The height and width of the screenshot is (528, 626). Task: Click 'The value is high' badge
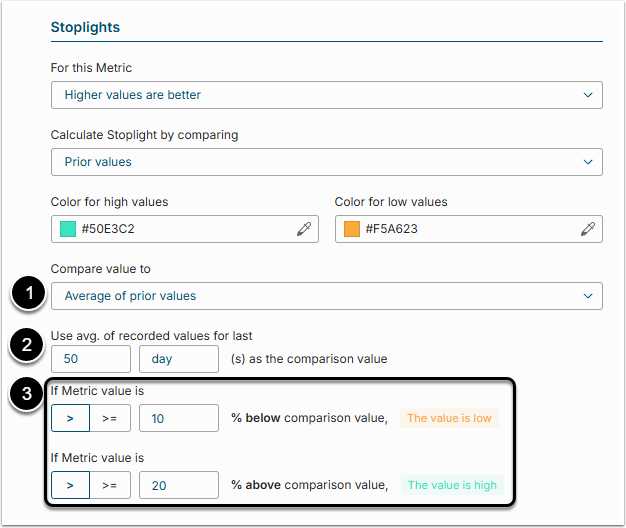point(451,485)
